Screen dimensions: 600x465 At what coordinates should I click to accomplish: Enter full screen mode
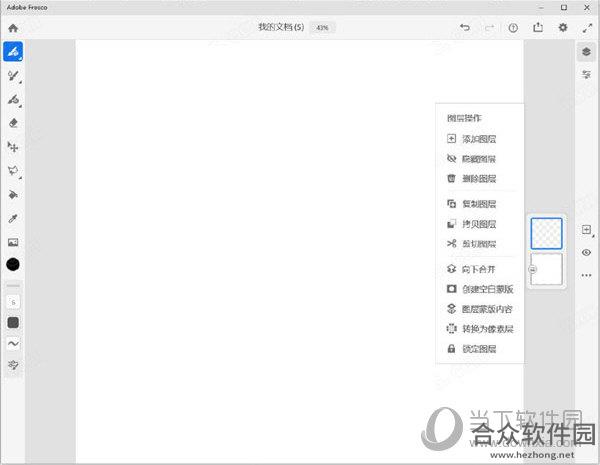tap(587, 28)
